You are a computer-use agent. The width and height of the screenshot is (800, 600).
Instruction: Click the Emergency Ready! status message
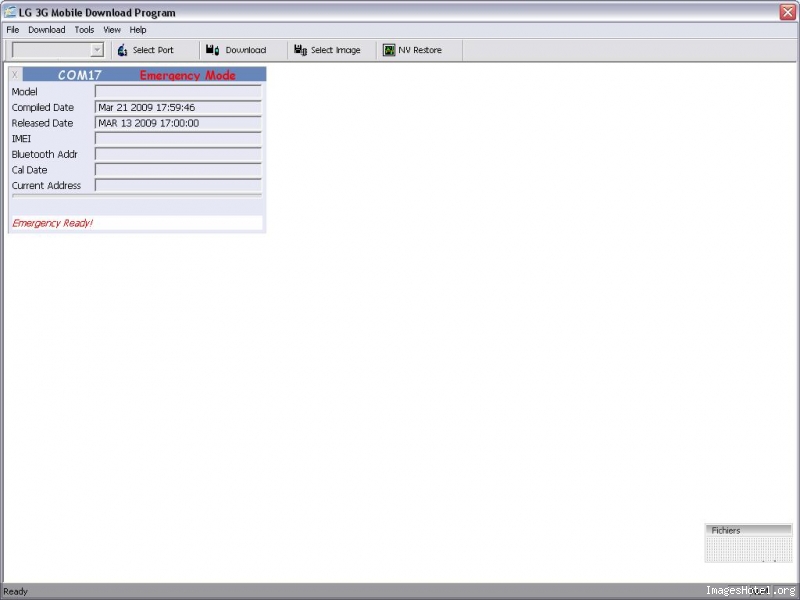tap(52, 223)
